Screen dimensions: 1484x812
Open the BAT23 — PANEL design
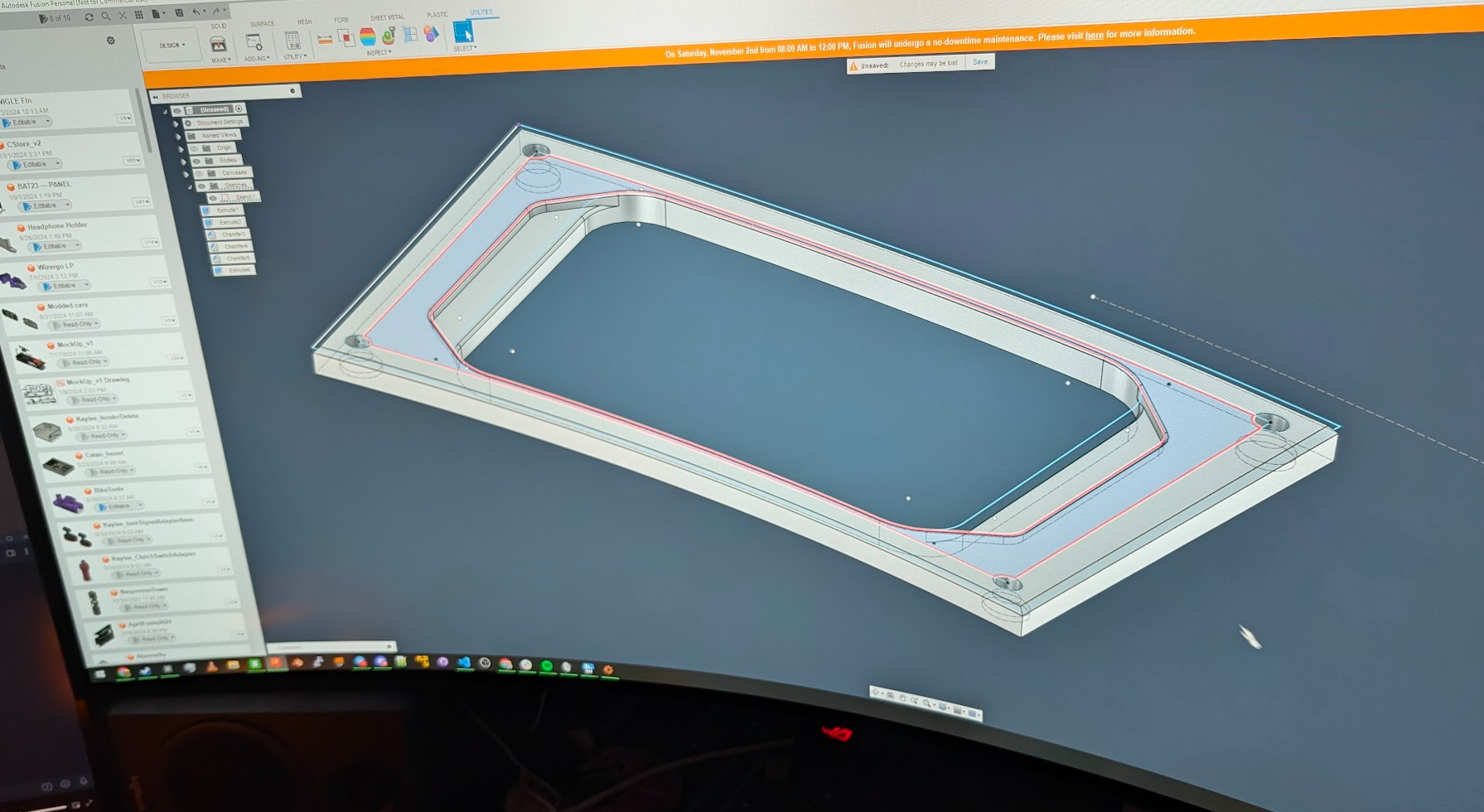click(44, 186)
